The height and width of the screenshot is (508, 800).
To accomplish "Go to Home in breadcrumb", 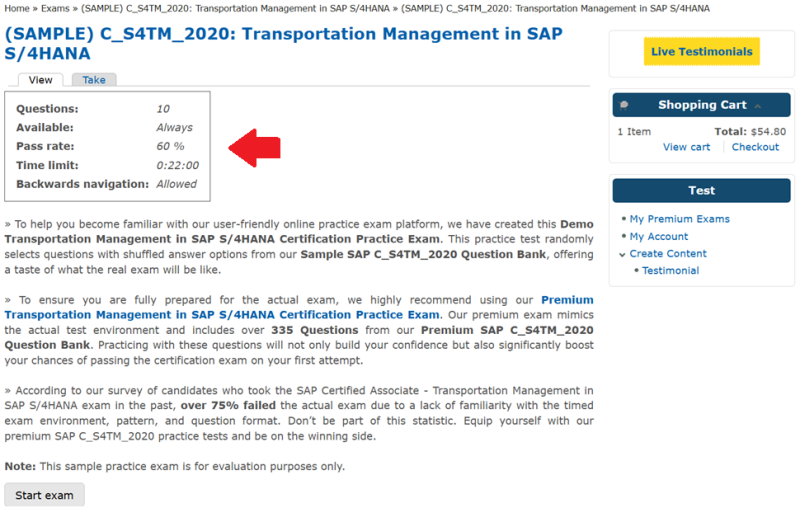I will pyautogui.click(x=17, y=9).
